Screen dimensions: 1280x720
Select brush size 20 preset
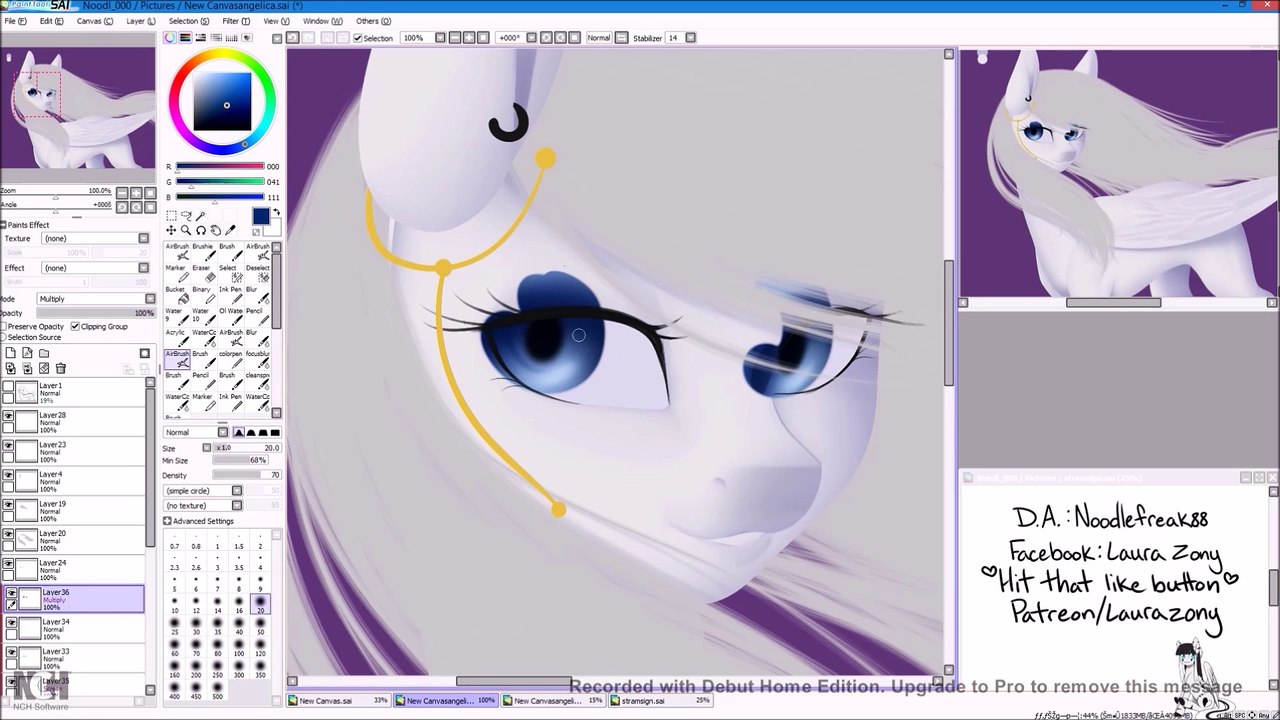(260, 605)
